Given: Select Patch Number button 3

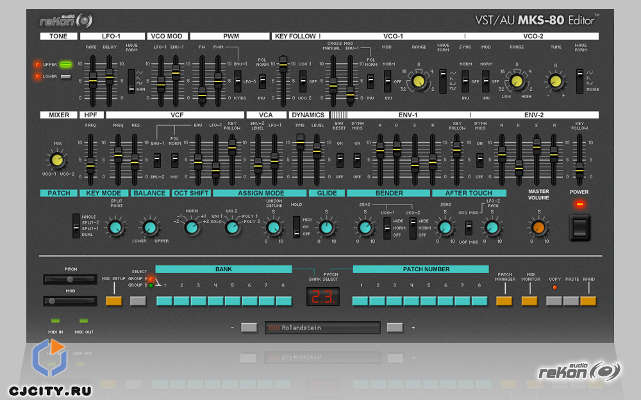Looking at the screenshot, I should (394, 301).
